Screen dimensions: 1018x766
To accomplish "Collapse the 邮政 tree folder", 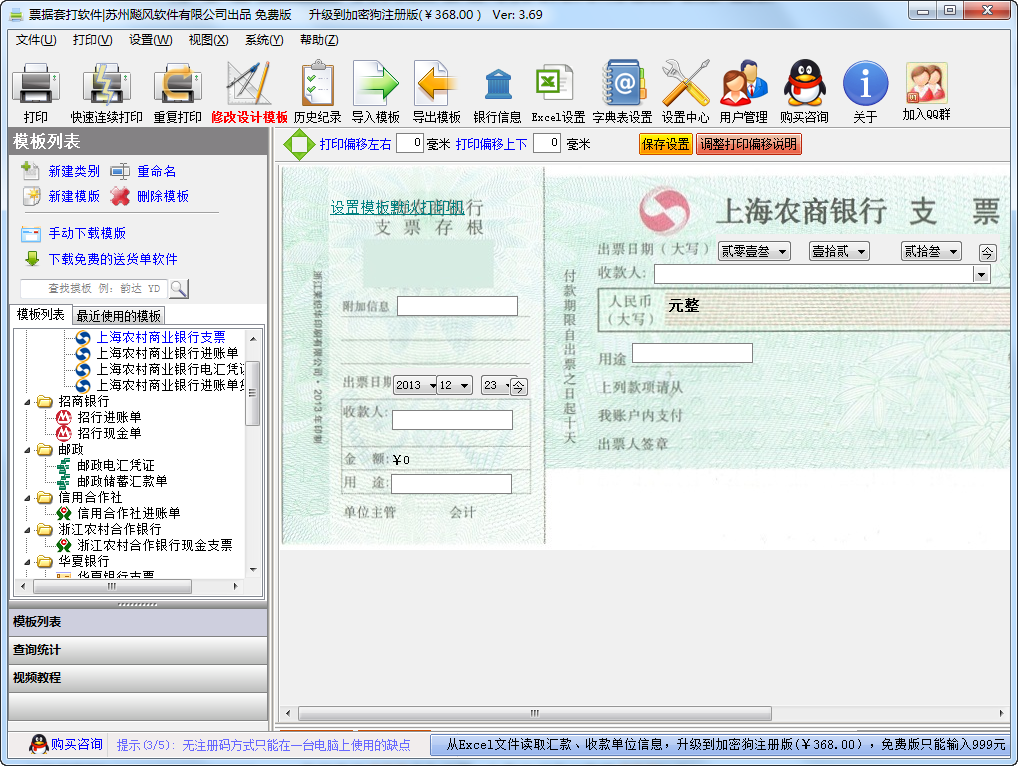I will pyautogui.click(x=29, y=449).
